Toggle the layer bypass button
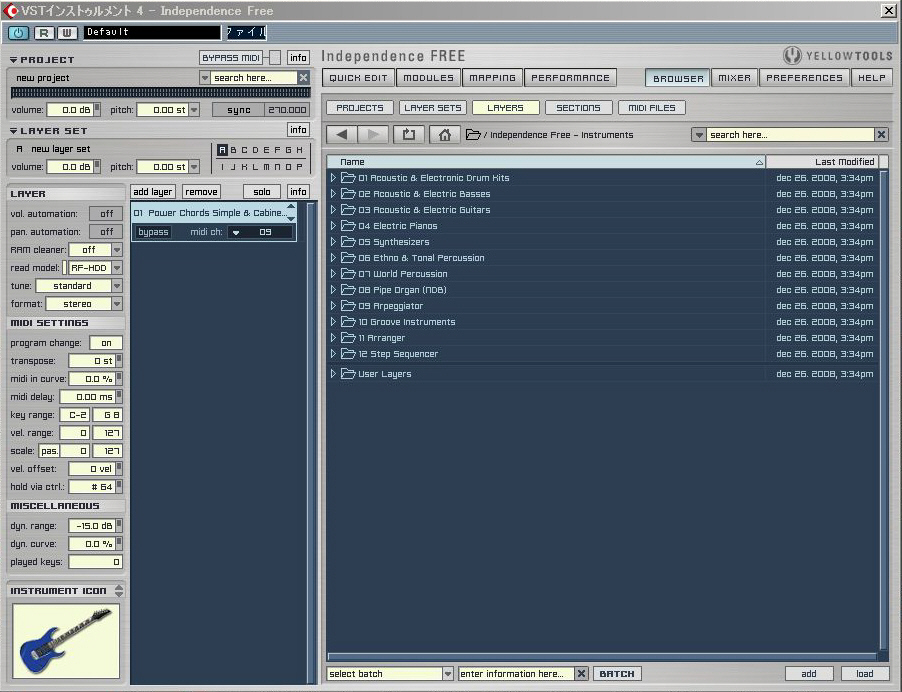 tap(153, 232)
